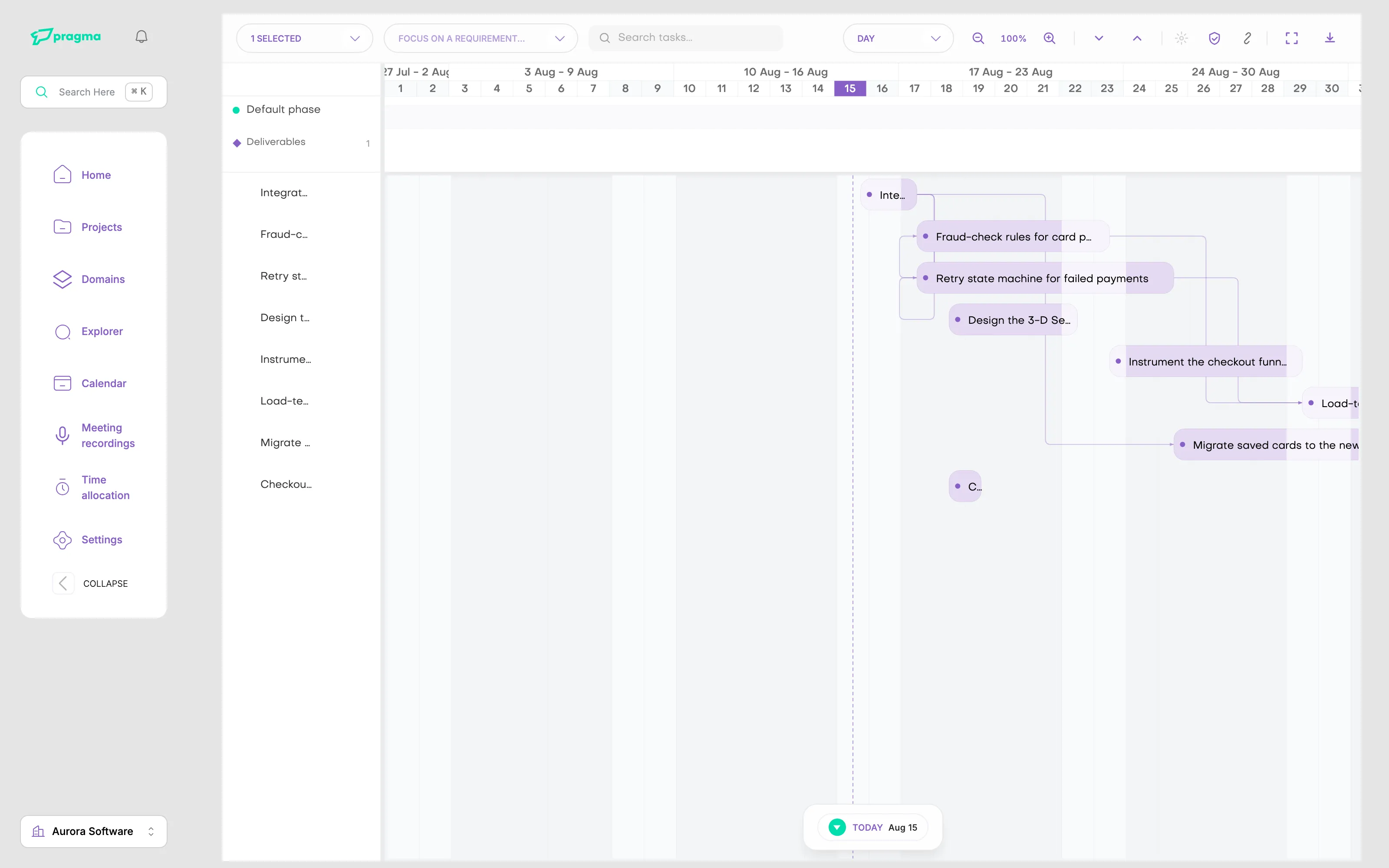Toggle dependency links icon
The image size is (1389, 868).
coord(1247,39)
